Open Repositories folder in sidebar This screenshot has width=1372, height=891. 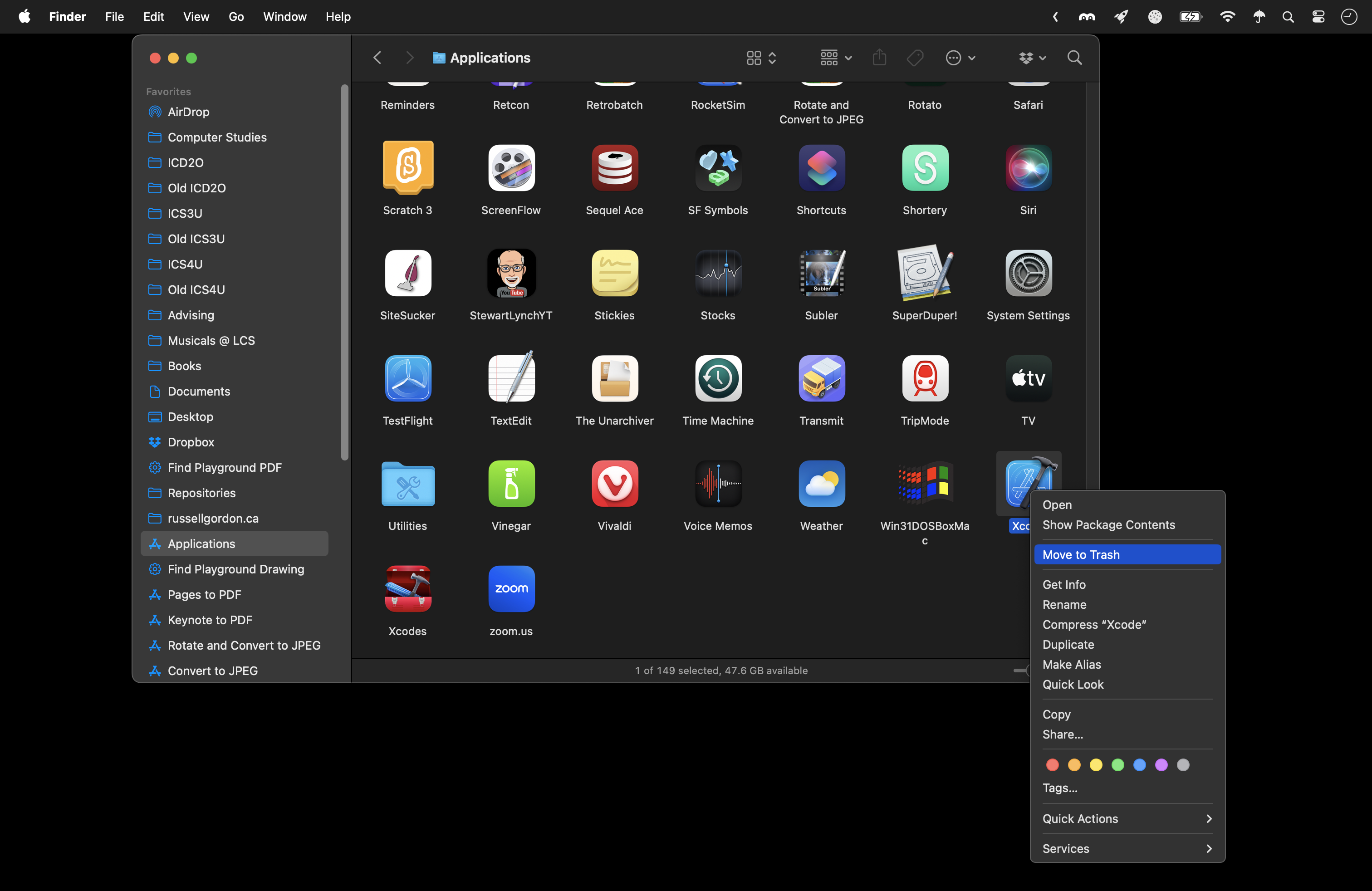pyautogui.click(x=201, y=493)
